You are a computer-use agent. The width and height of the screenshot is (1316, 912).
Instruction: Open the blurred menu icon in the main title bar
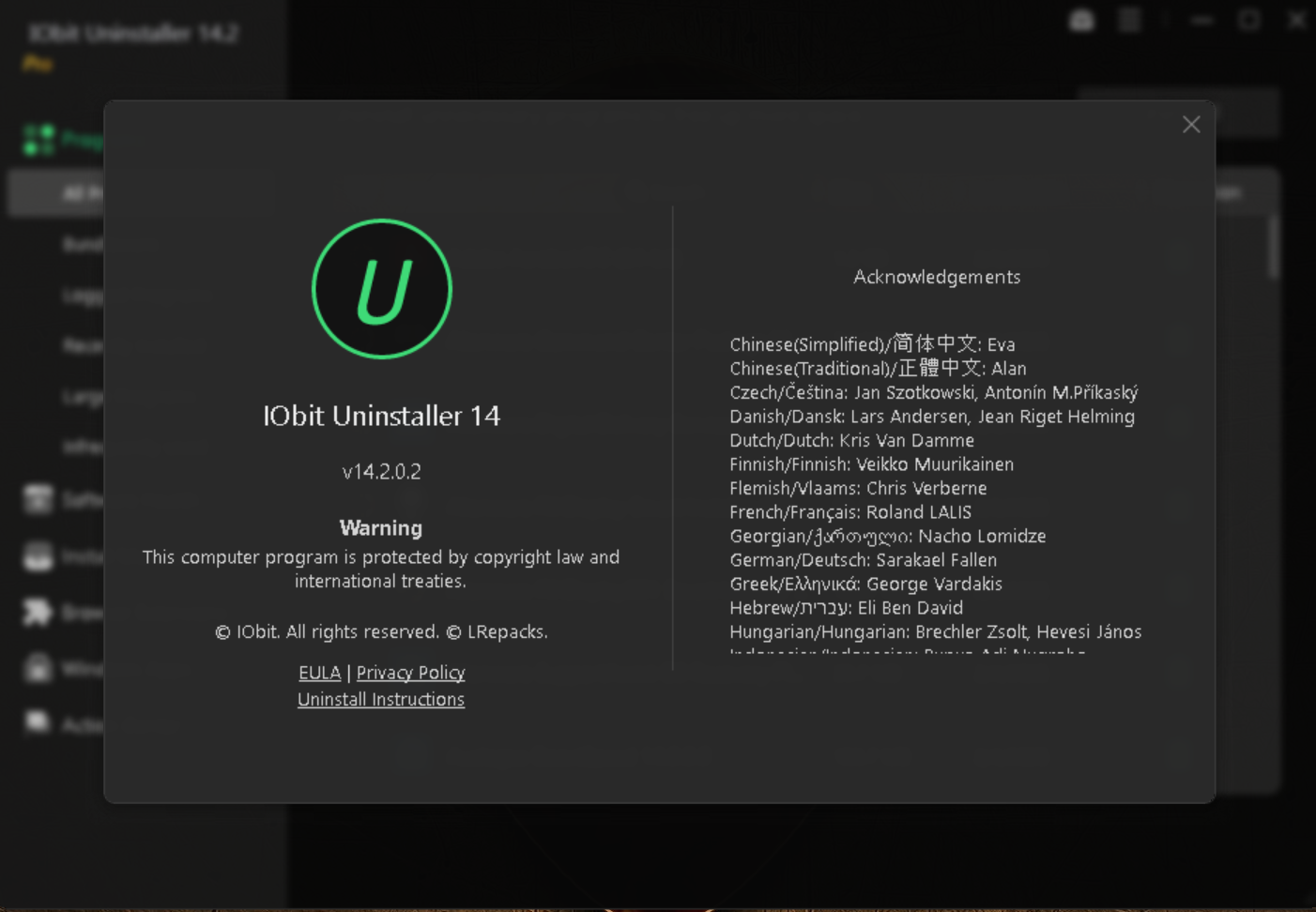click(1130, 20)
